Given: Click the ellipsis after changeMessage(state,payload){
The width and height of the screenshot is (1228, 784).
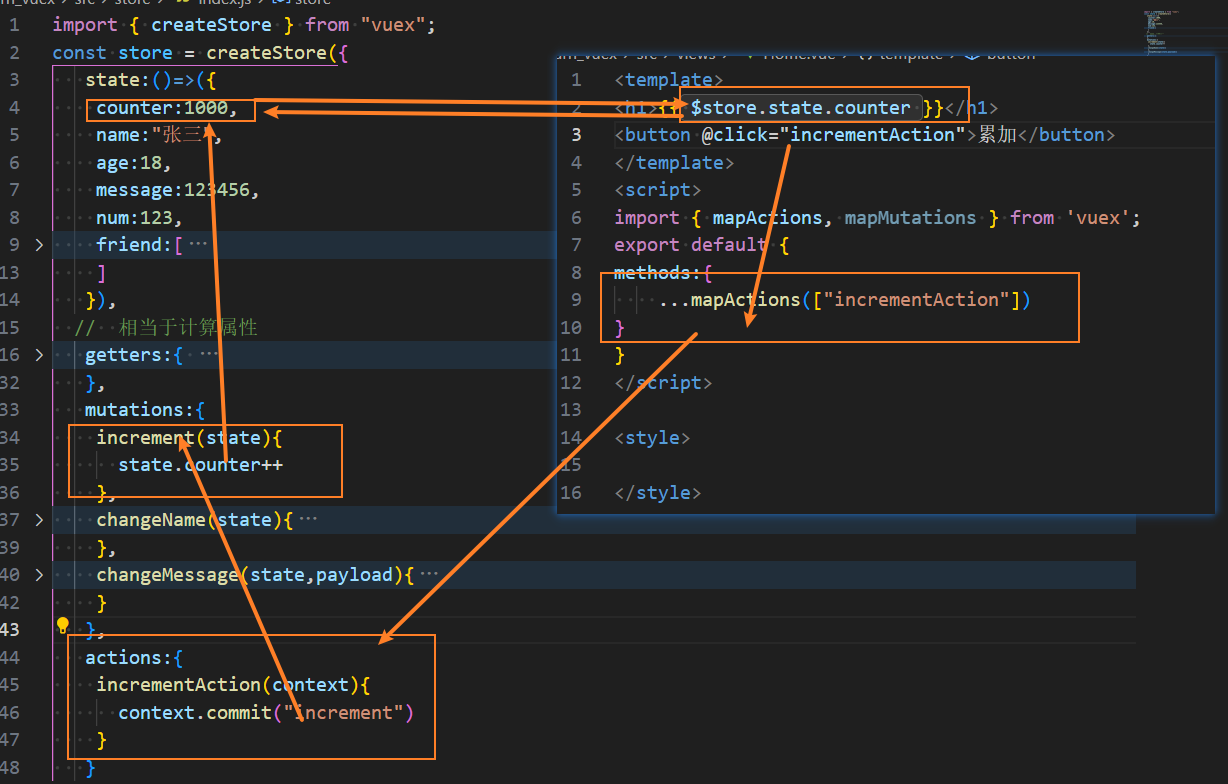Looking at the screenshot, I should click(x=429, y=574).
